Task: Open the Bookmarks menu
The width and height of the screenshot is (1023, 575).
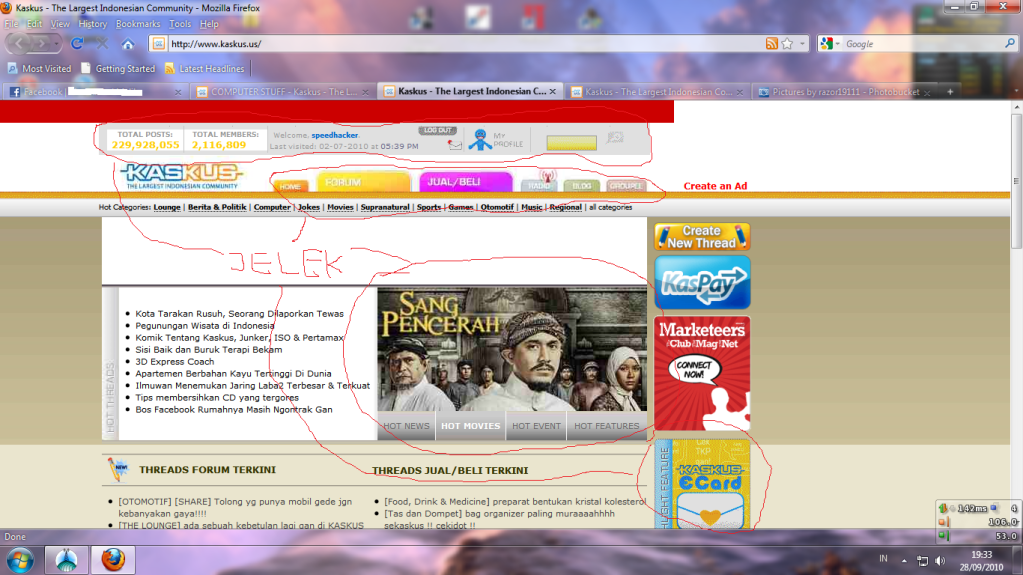Action: pos(138,23)
